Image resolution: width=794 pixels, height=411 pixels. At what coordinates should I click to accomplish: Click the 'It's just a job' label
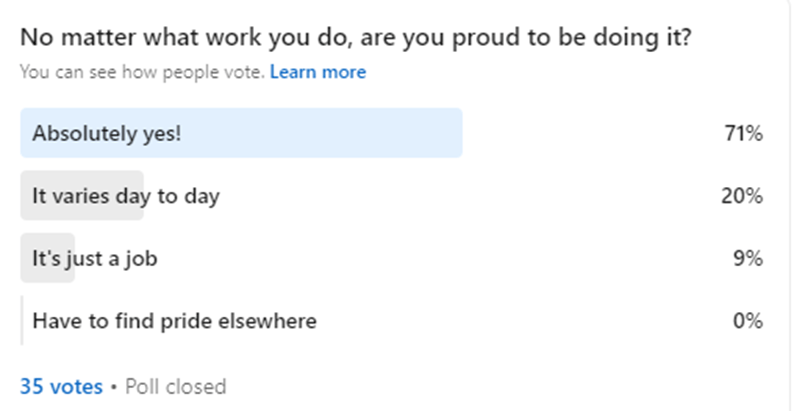tap(95, 259)
